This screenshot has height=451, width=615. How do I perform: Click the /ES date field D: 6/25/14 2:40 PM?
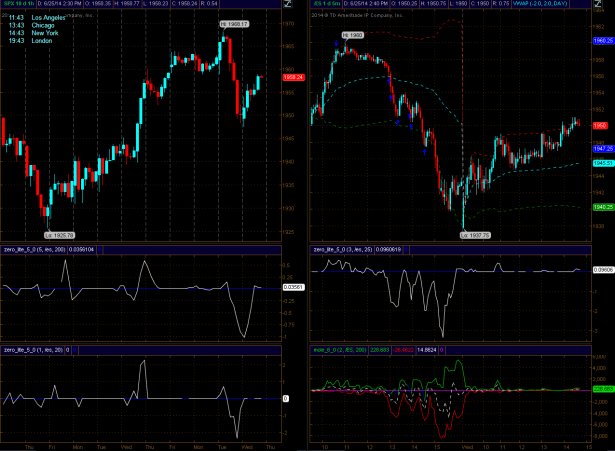coord(366,4)
